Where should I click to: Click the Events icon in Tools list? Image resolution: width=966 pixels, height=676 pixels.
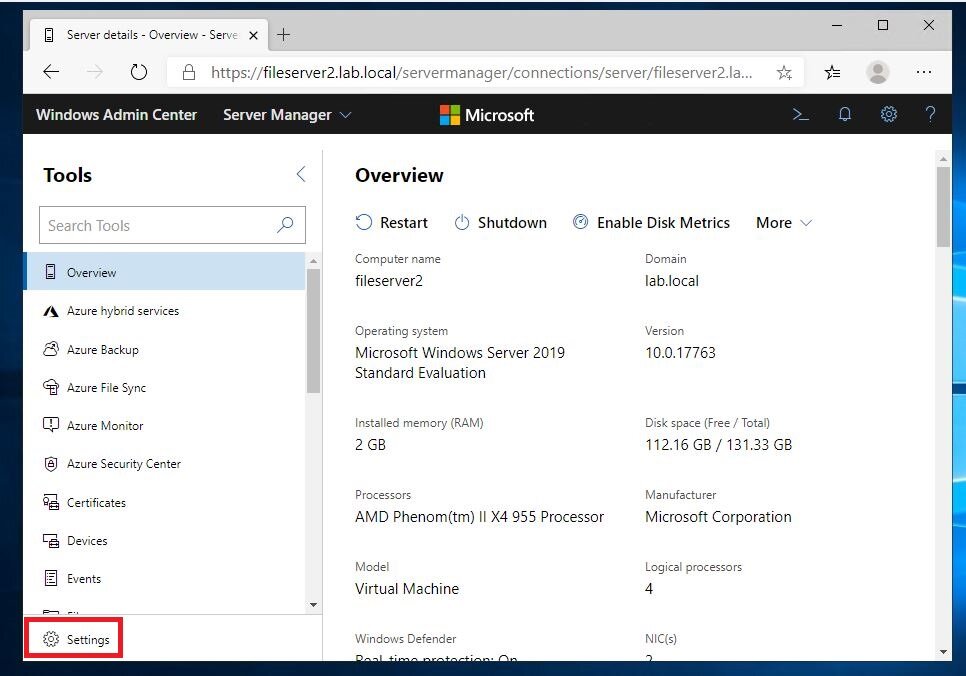[51, 579]
